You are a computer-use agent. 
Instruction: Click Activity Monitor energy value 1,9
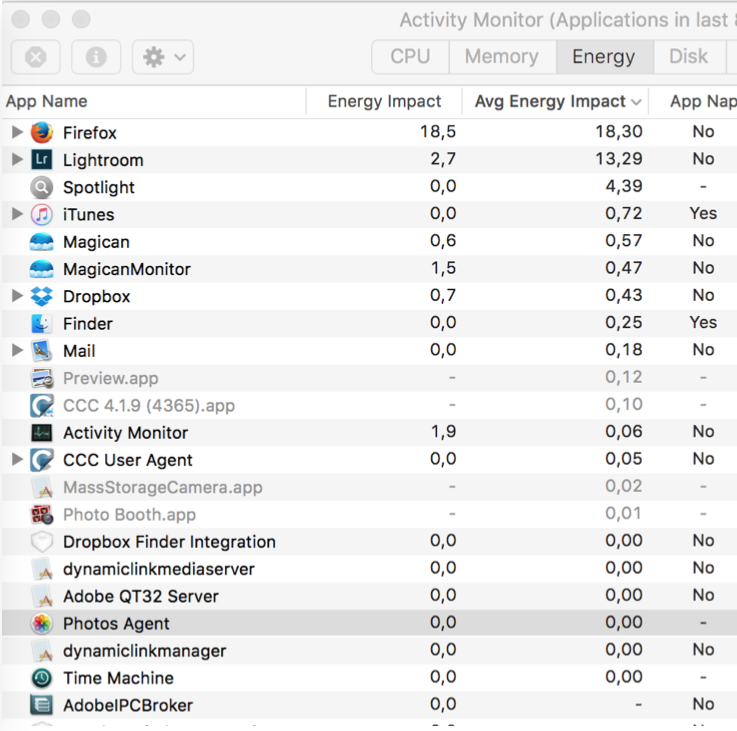tap(443, 432)
